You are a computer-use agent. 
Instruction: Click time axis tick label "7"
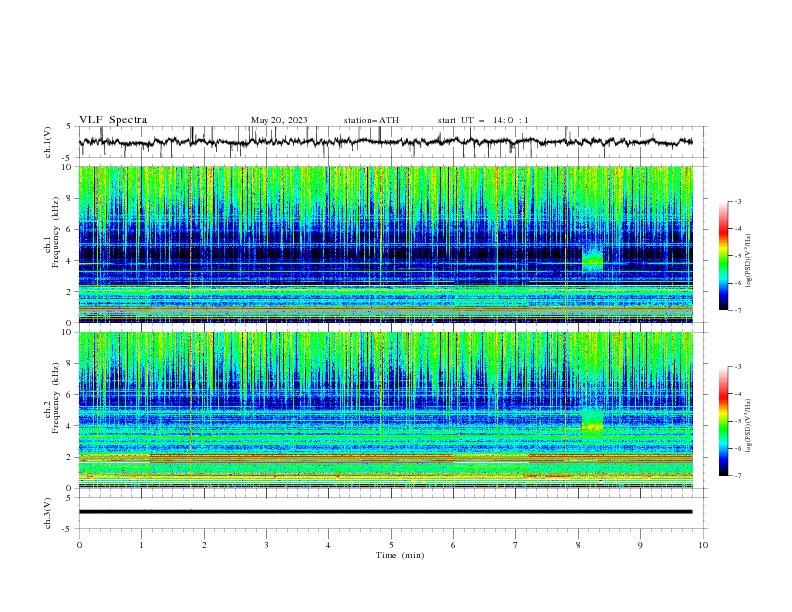[x=516, y=545]
